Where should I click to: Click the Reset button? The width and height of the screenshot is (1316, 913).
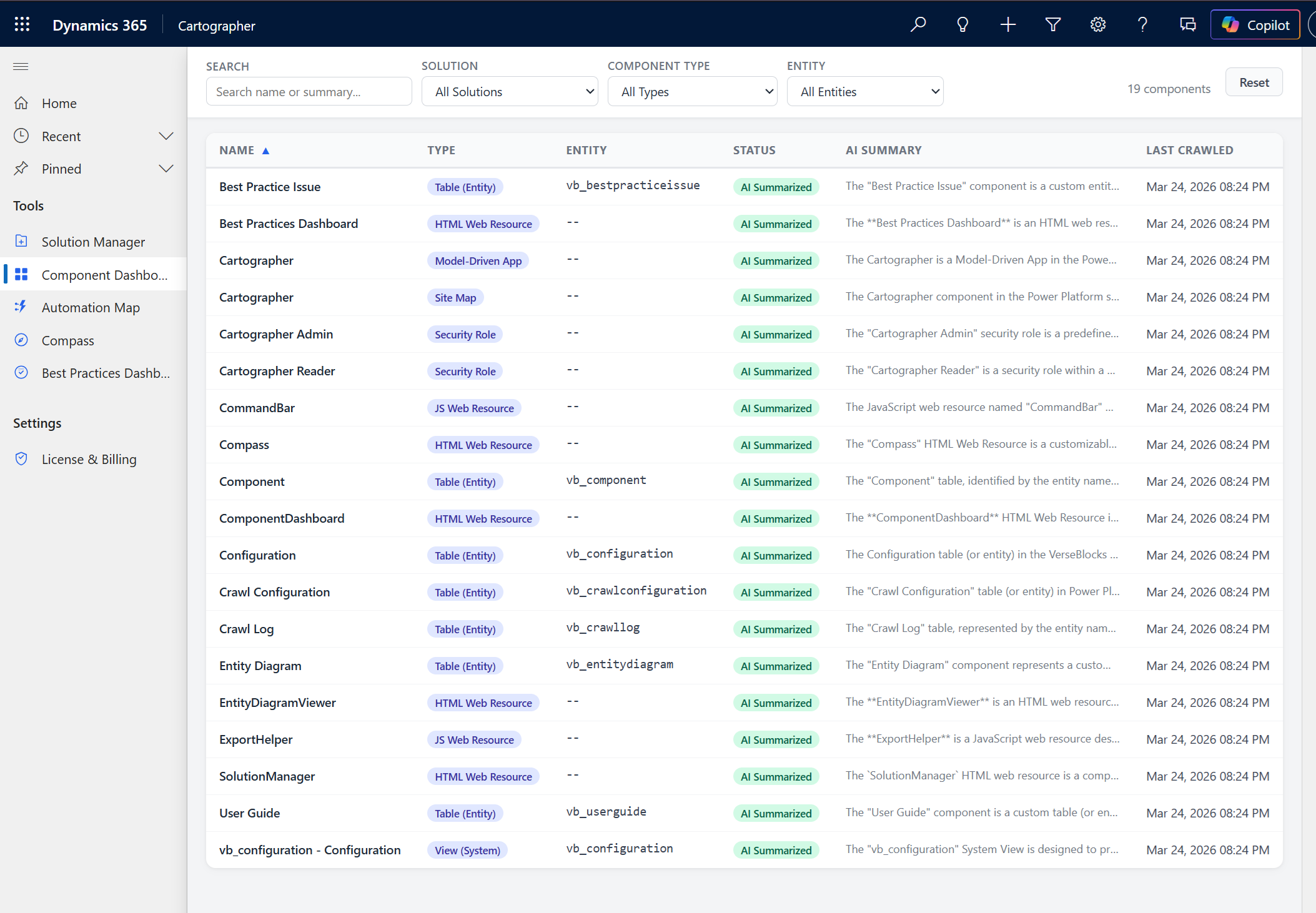pyautogui.click(x=1254, y=82)
